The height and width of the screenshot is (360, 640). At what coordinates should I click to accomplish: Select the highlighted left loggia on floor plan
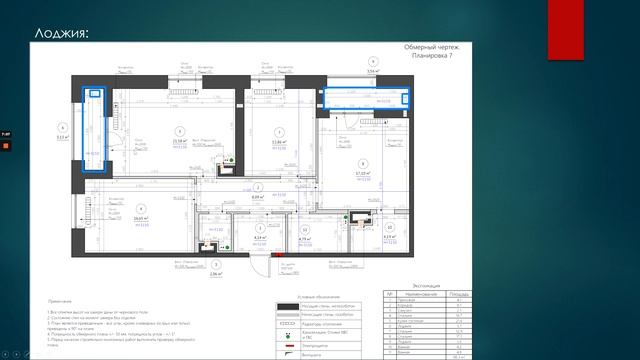(94, 129)
